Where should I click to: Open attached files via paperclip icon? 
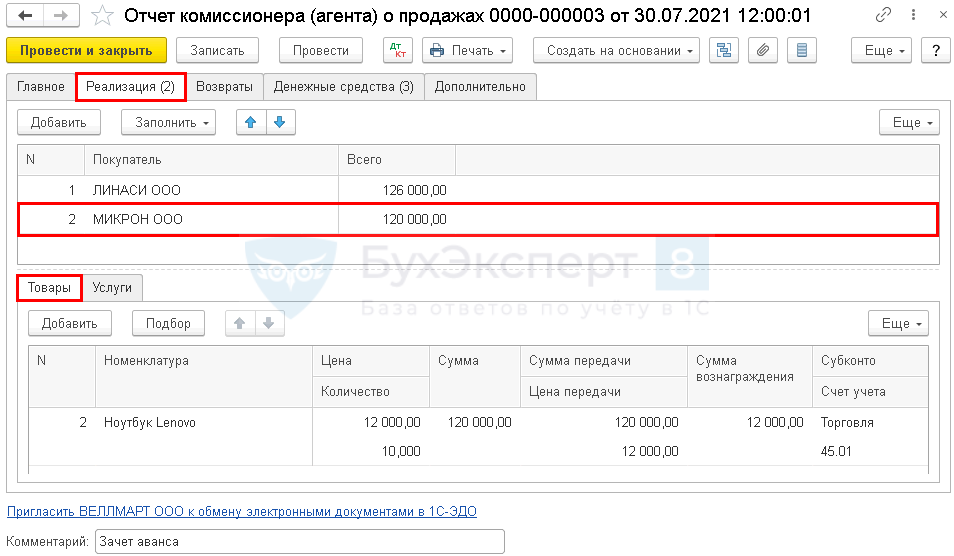coord(762,51)
